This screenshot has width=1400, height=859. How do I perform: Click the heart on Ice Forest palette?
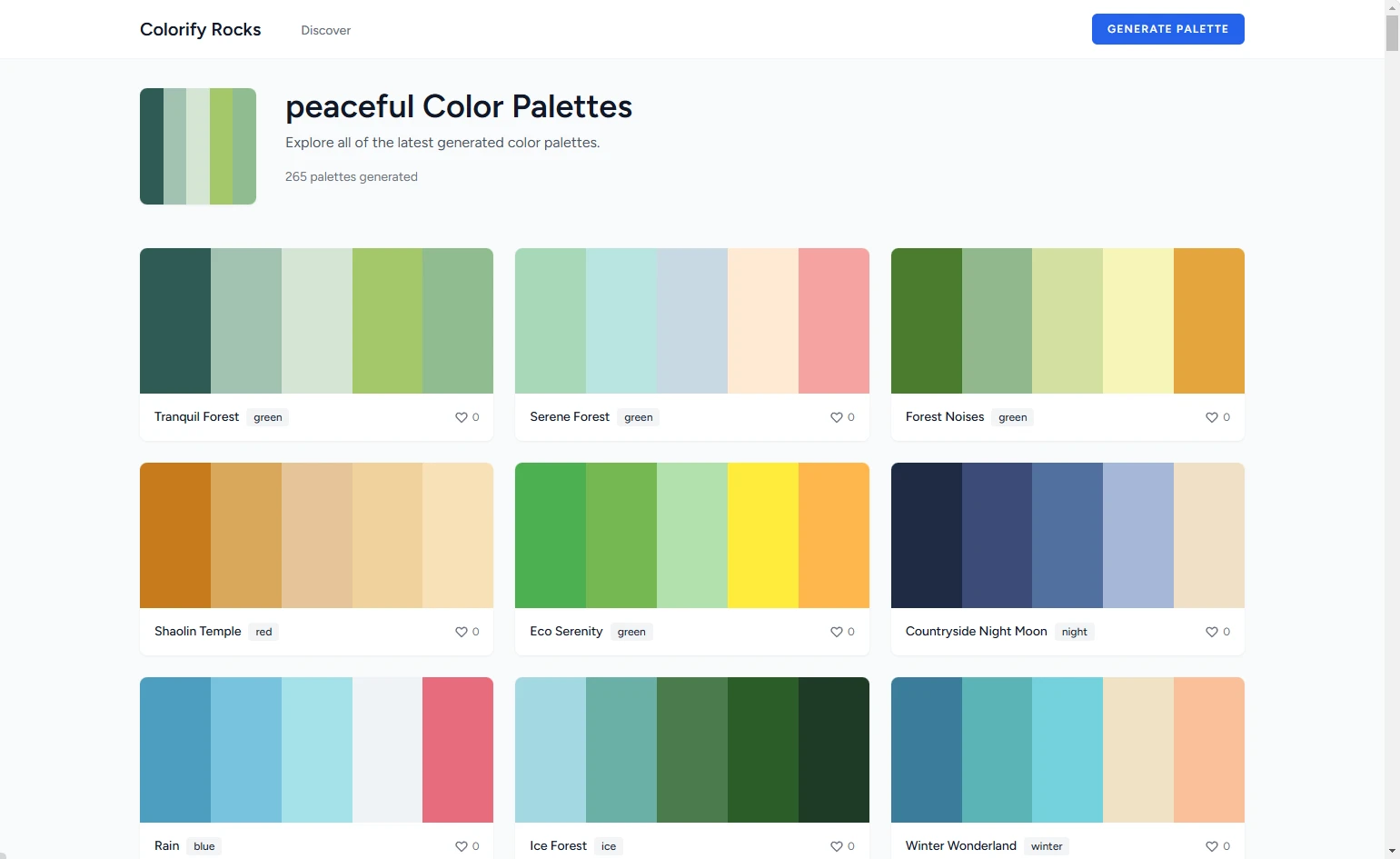click(836, 846)
